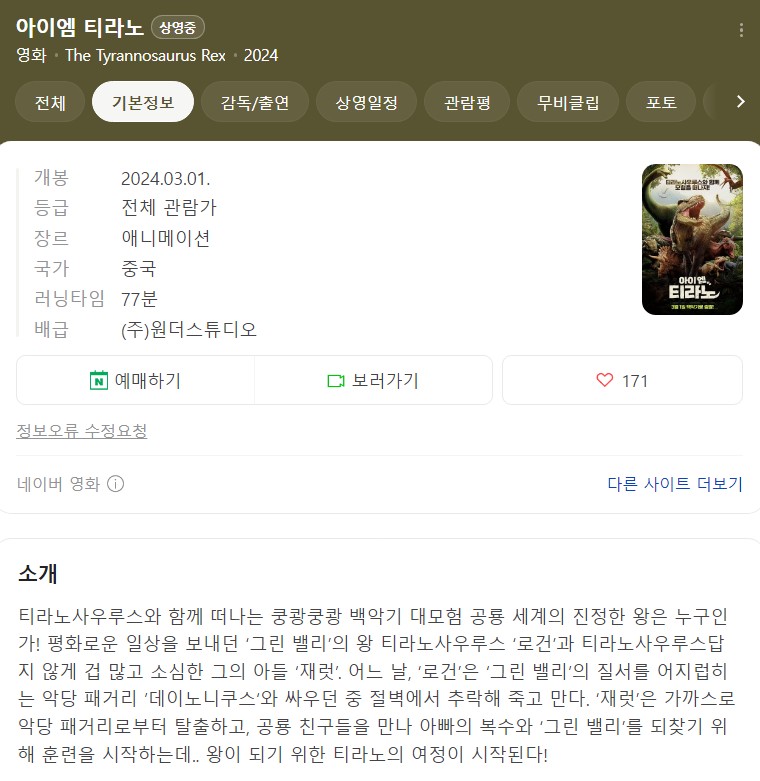Image resolution: width=760 pixels, height=781 pixels.
Task: Click the 예매하기 button
Action: click(135, 381)
